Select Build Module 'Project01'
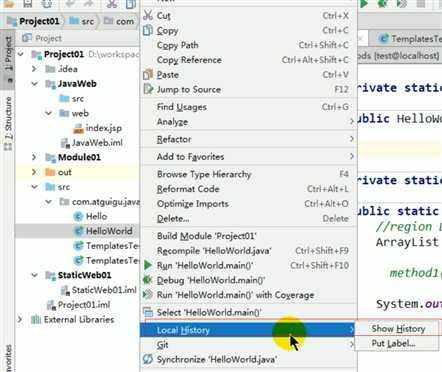 point(249,236)
